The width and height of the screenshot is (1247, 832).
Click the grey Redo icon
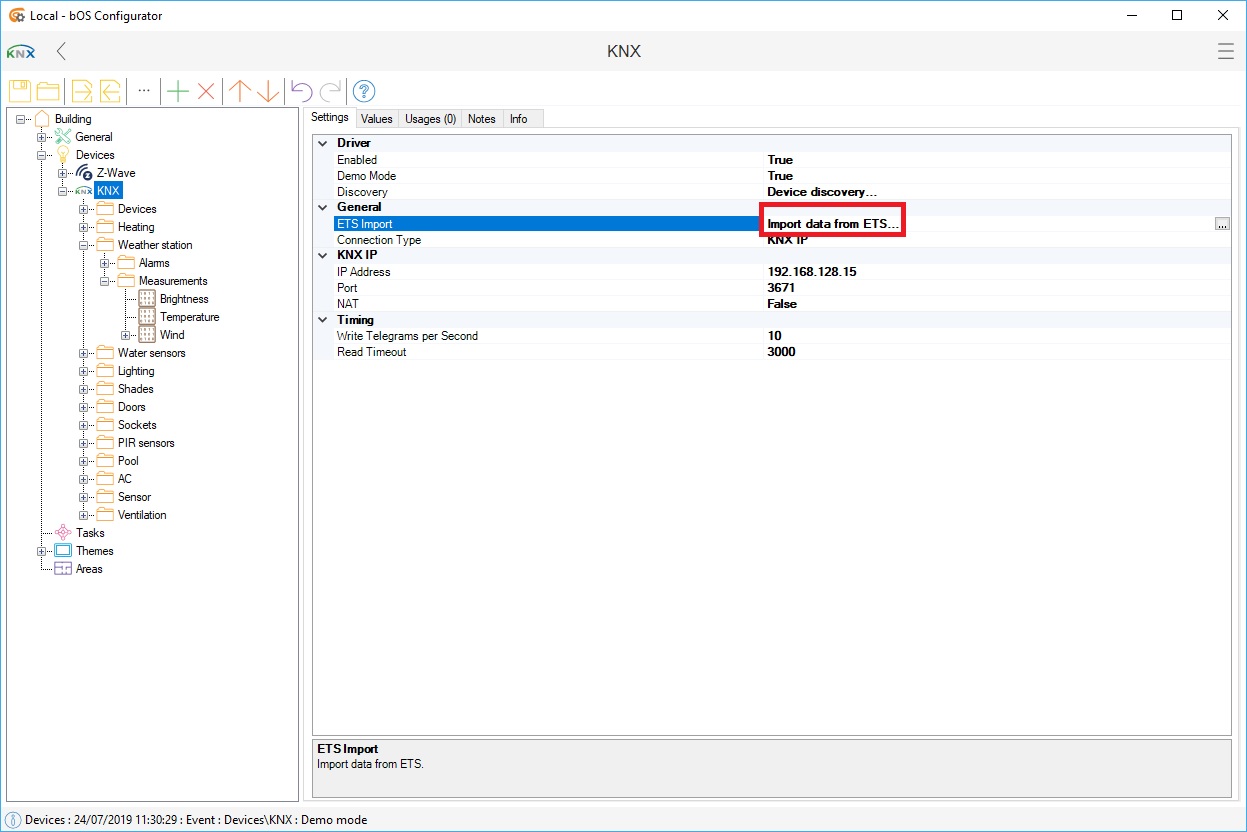pos(331,91)
